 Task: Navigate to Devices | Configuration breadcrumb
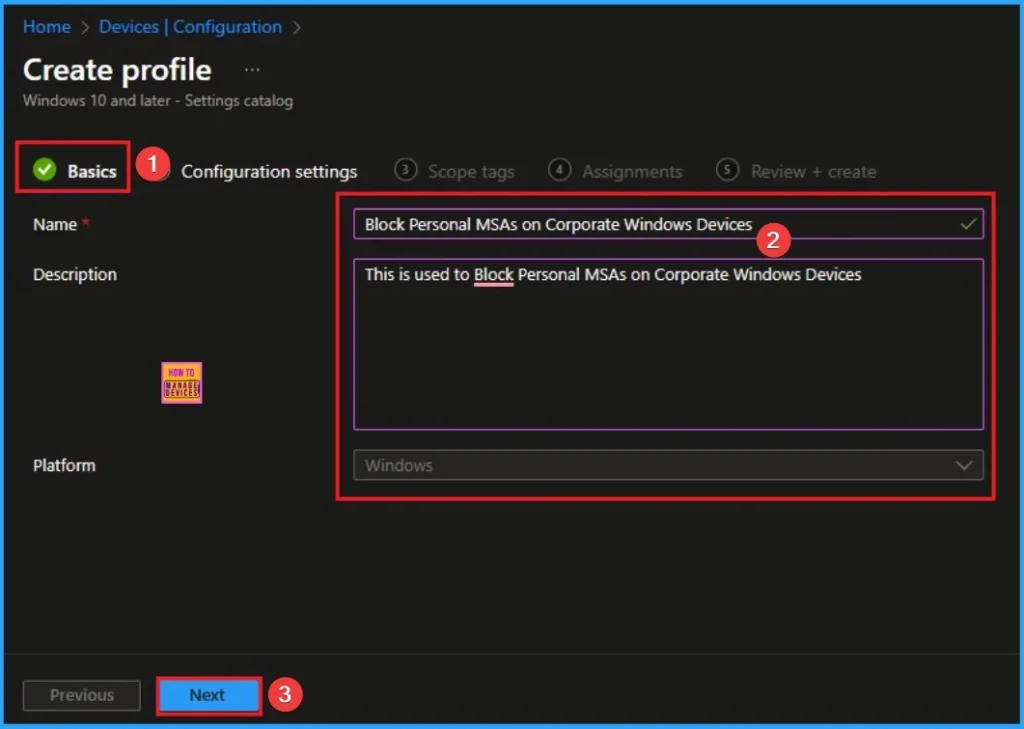coord(190,27)
